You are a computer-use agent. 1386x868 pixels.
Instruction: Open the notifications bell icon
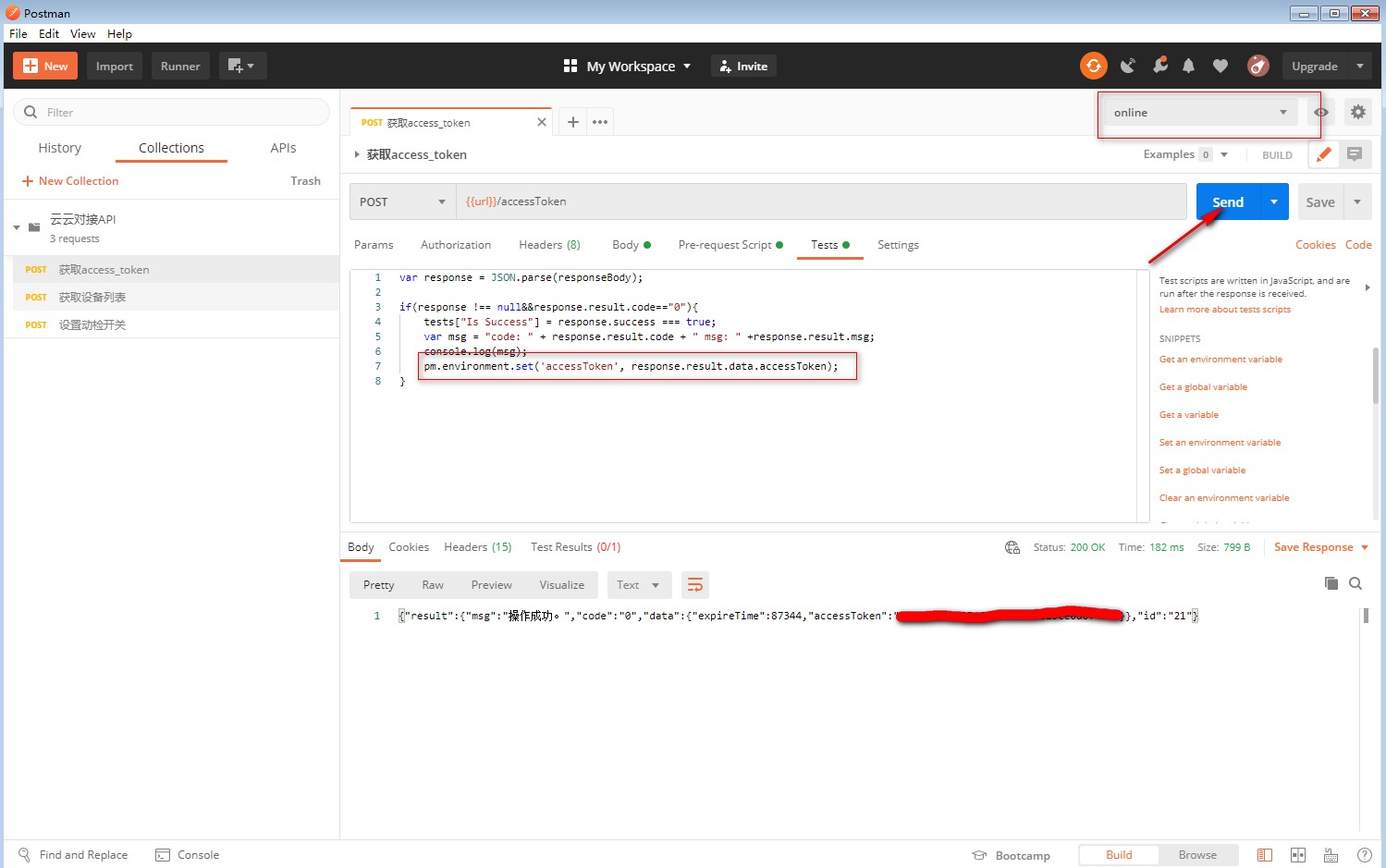(1189, 66)
